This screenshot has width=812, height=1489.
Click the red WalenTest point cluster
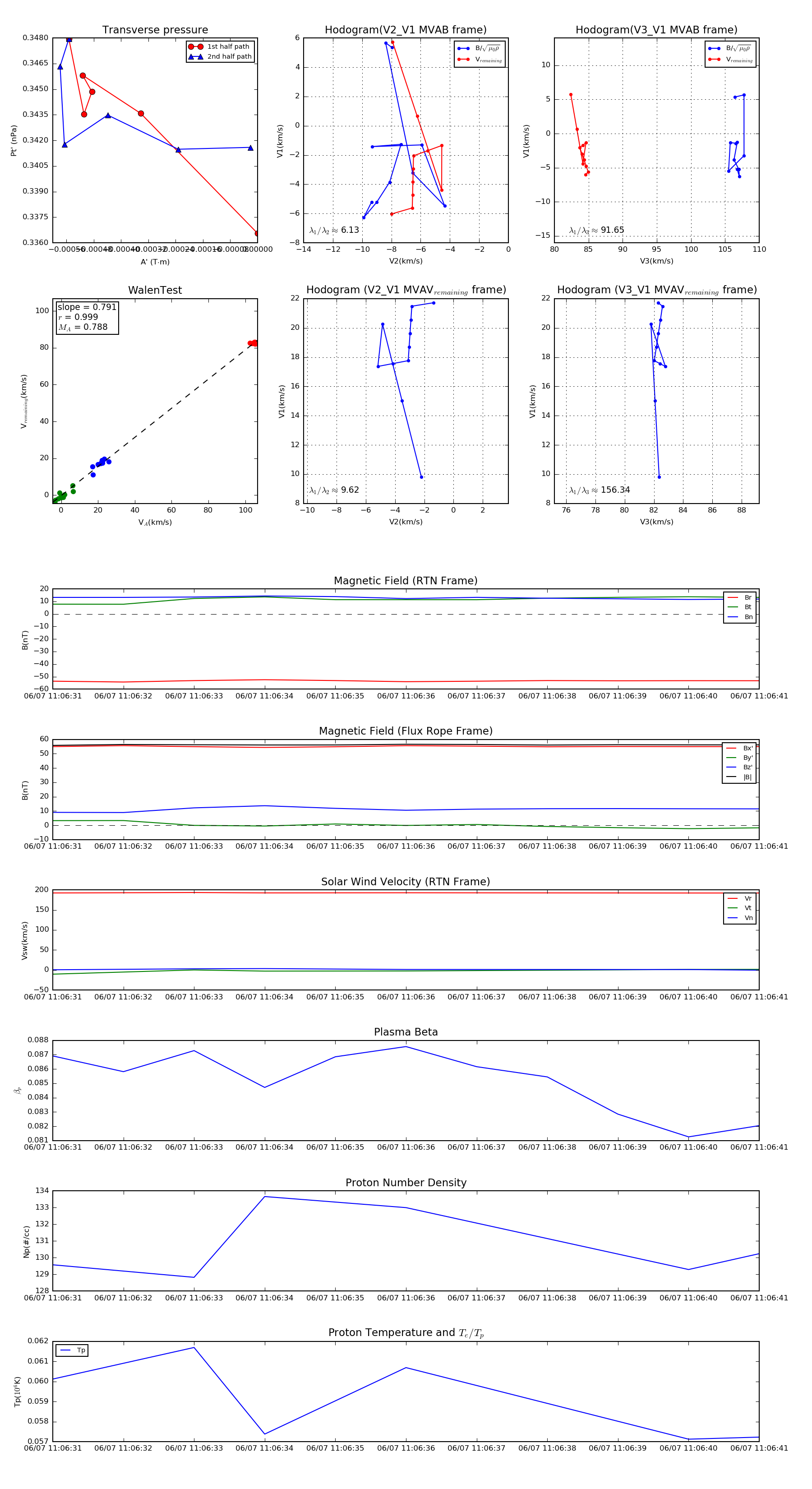tap(253, 343)
